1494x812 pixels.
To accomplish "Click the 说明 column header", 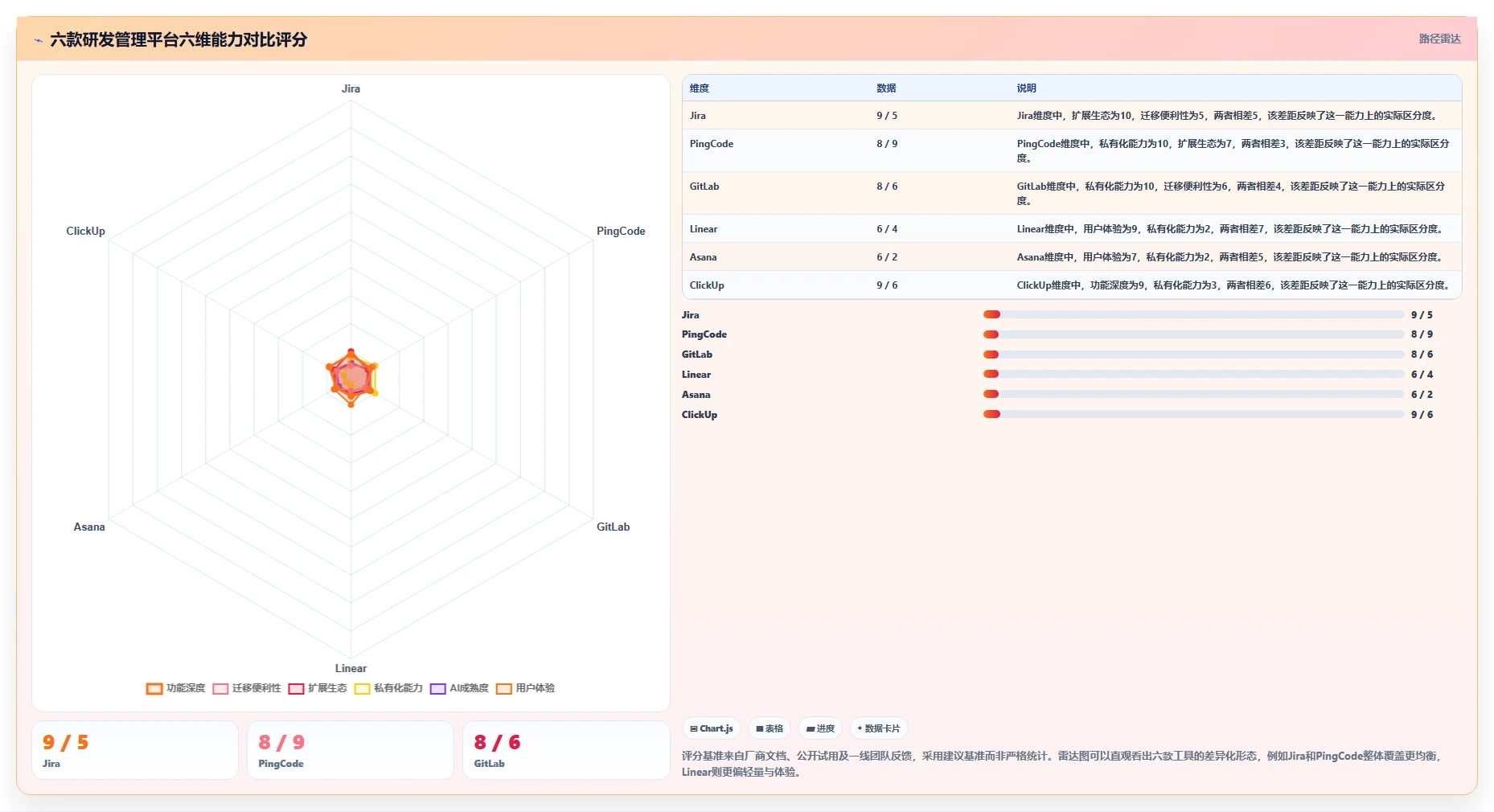I will point(1026,88).
